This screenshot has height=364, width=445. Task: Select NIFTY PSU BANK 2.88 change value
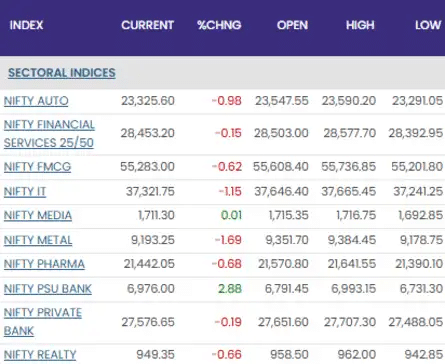coord(230,289)
